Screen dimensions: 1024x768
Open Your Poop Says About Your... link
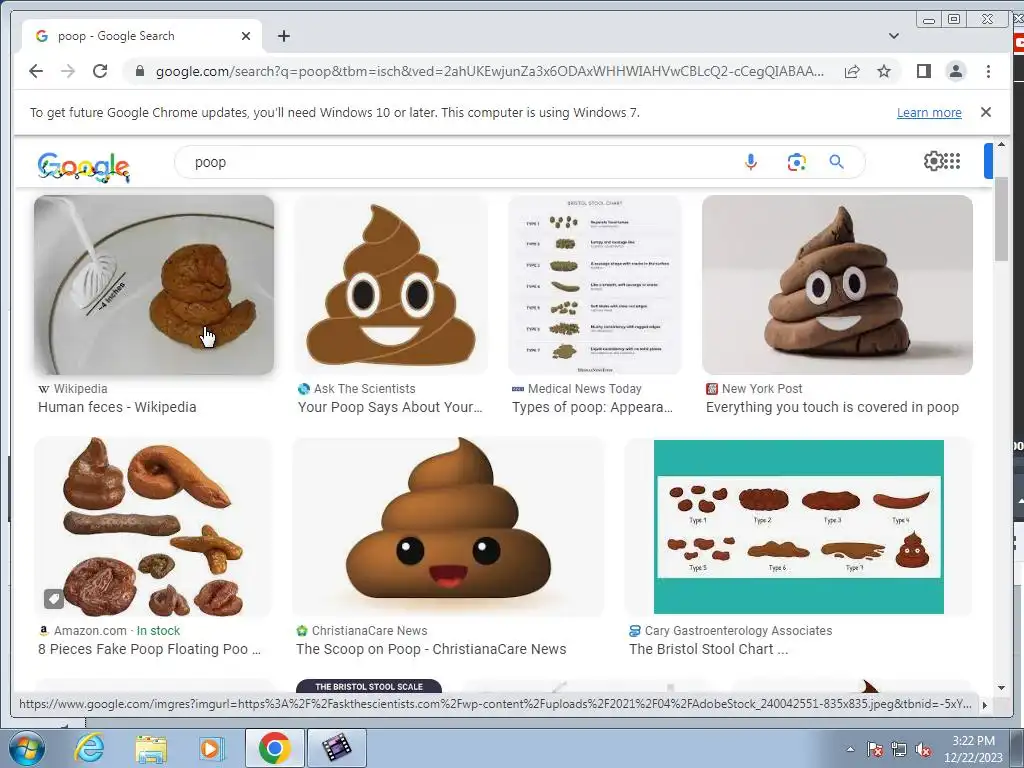pos(390,407)
